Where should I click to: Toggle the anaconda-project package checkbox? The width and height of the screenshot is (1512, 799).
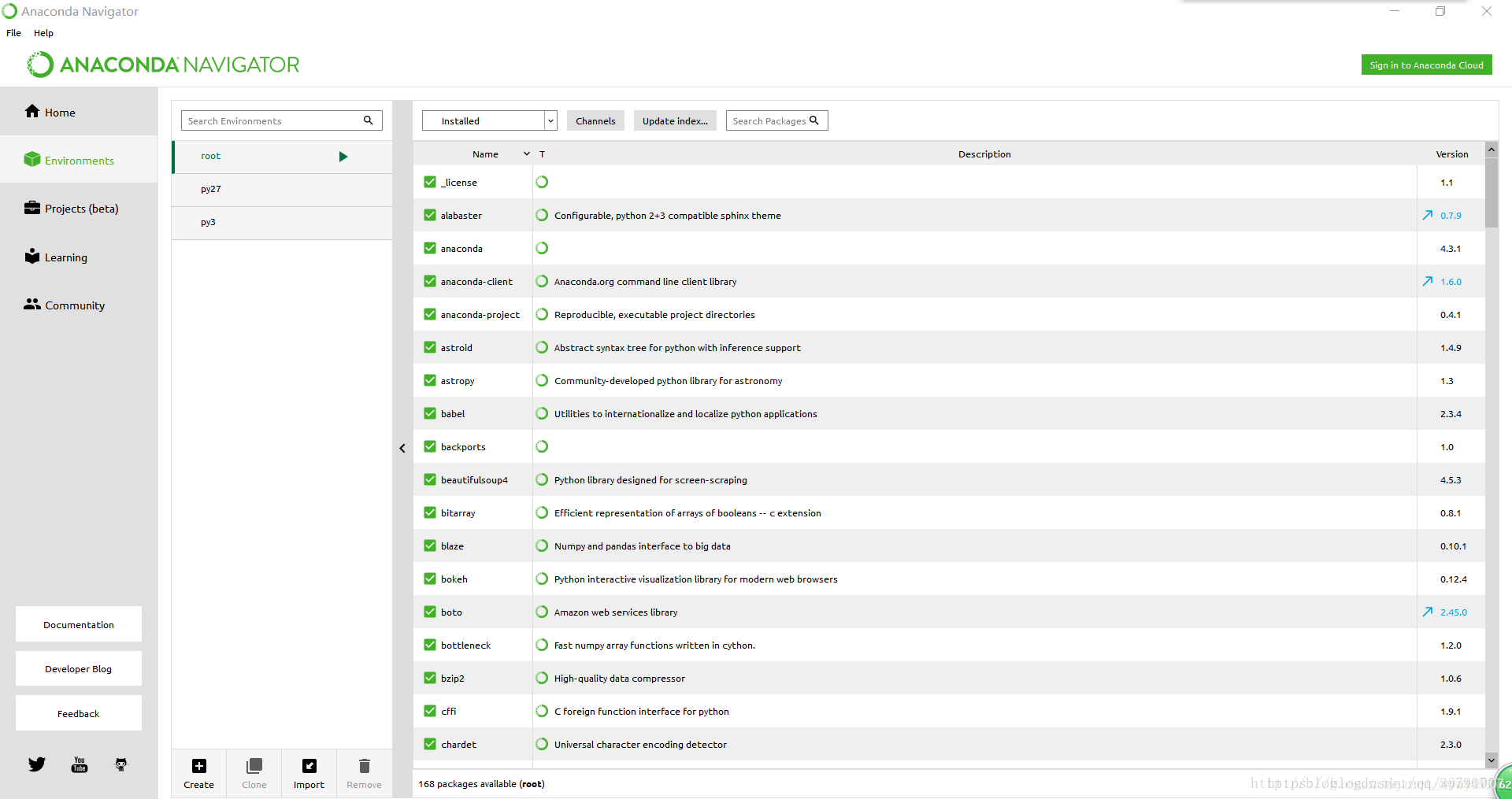(x=430, y=314)
